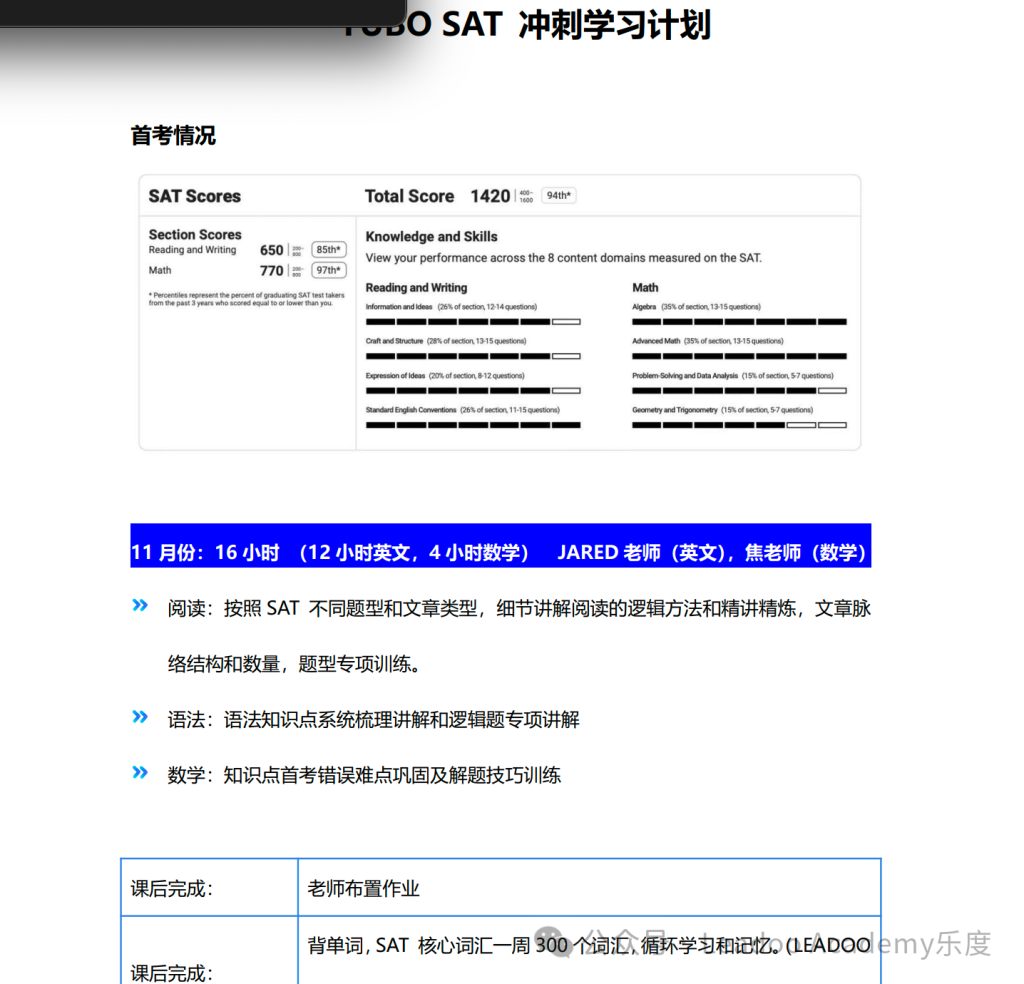Viewport: 1024px width, 984px height.
Task: Click the 数学 bullet text
Action: click(364, 775)
